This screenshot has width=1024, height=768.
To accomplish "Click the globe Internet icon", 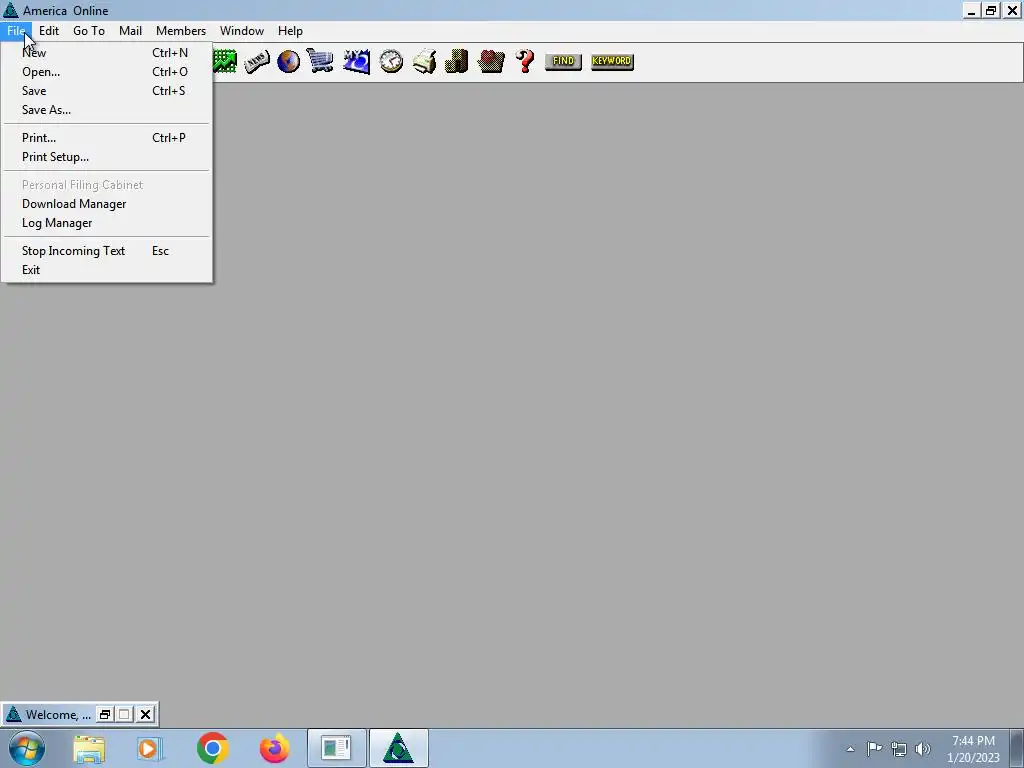I will tap(288, 61).
